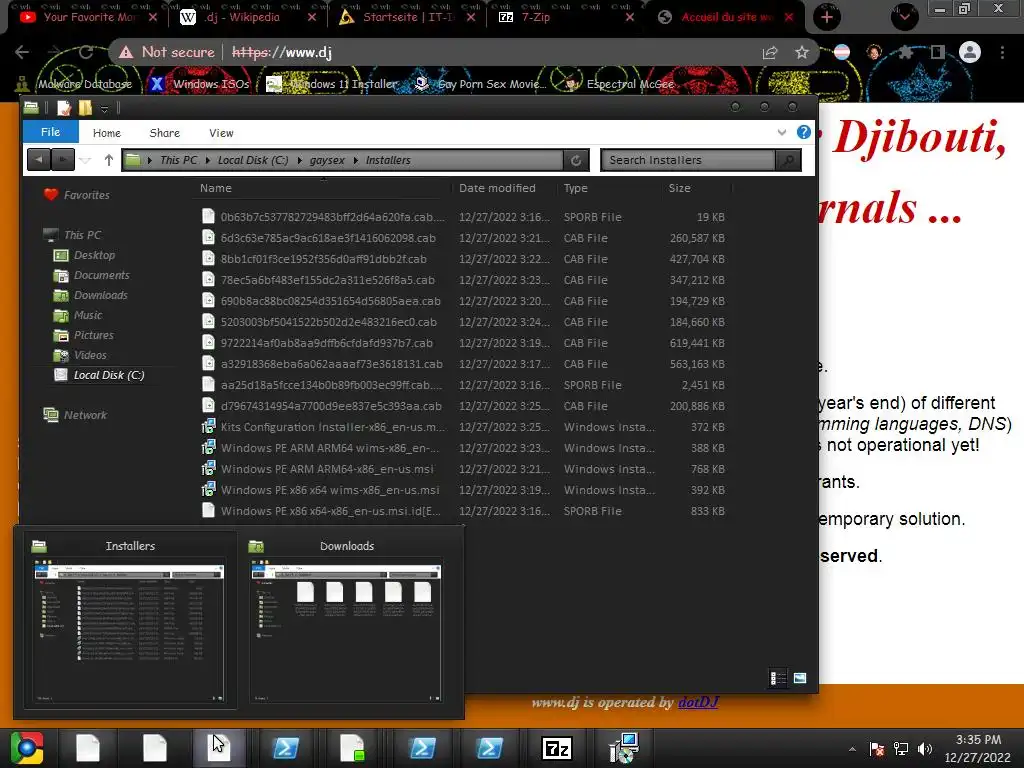Open the File tab in Explorer

[x=50, y=132]
